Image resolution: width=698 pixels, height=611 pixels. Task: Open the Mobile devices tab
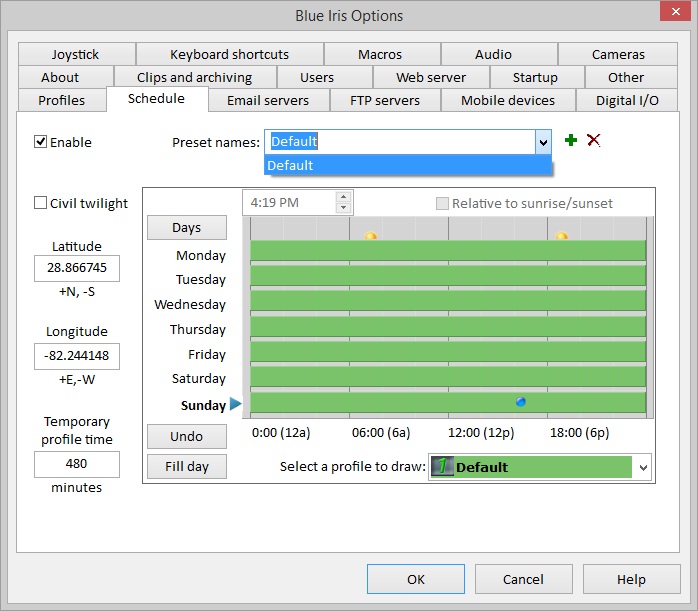click(508, 101)
